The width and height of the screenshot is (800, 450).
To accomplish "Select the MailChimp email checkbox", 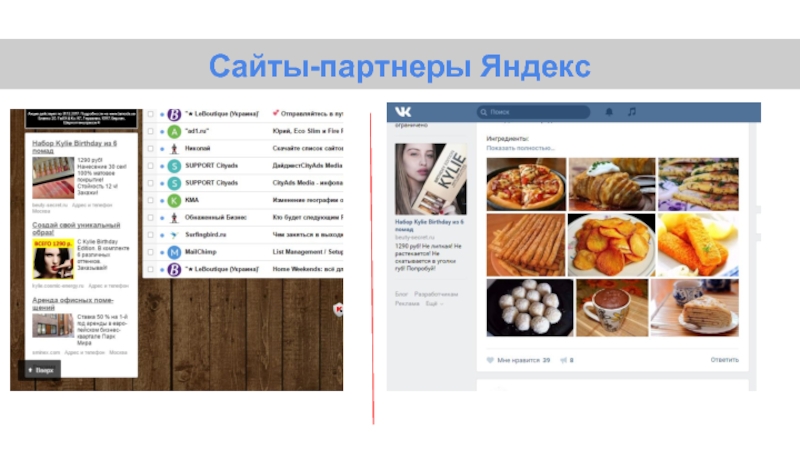I will click(151, 252).
